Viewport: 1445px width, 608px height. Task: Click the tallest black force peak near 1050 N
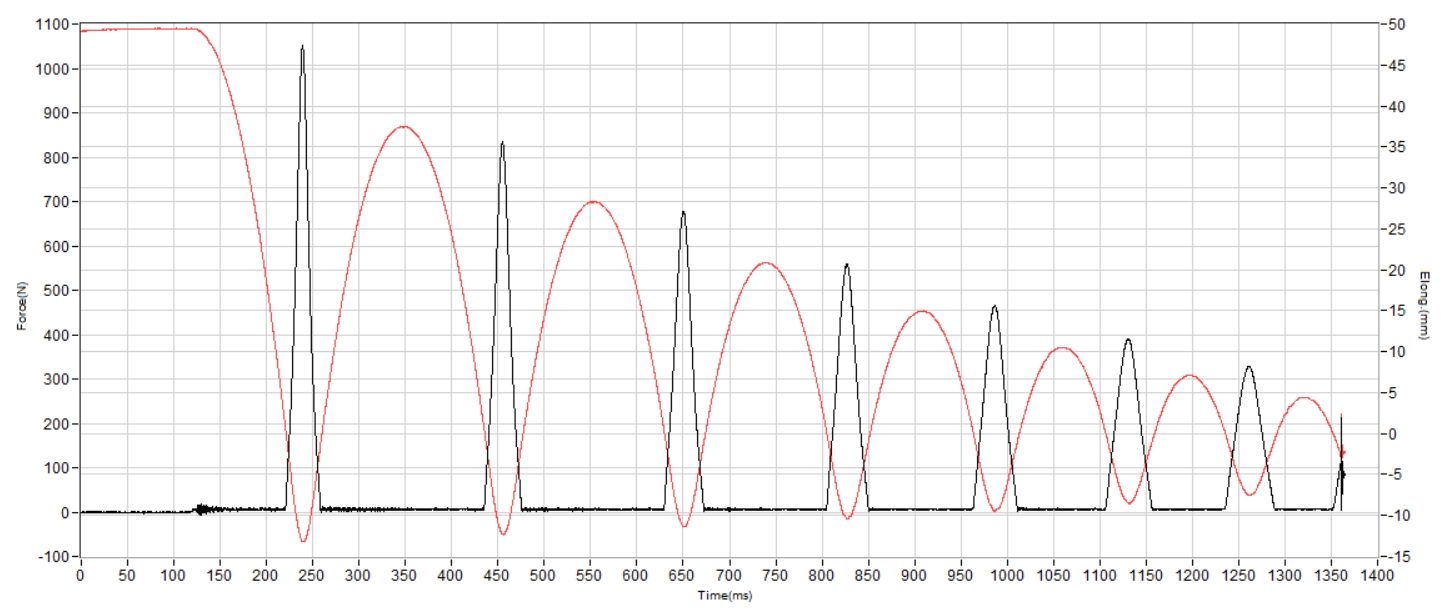(x=302, y=47)
